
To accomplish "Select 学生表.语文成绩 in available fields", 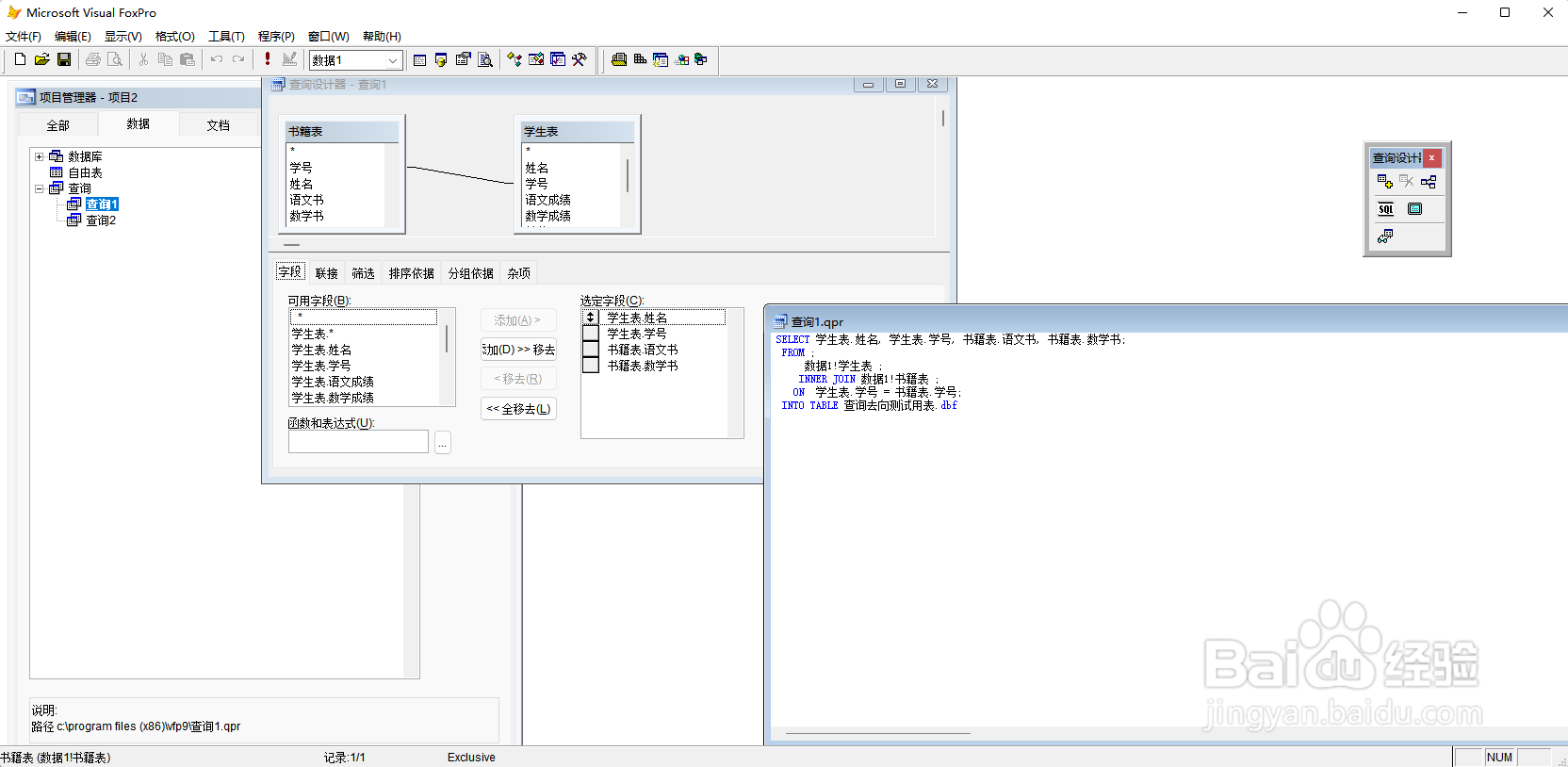I will 333,382.
